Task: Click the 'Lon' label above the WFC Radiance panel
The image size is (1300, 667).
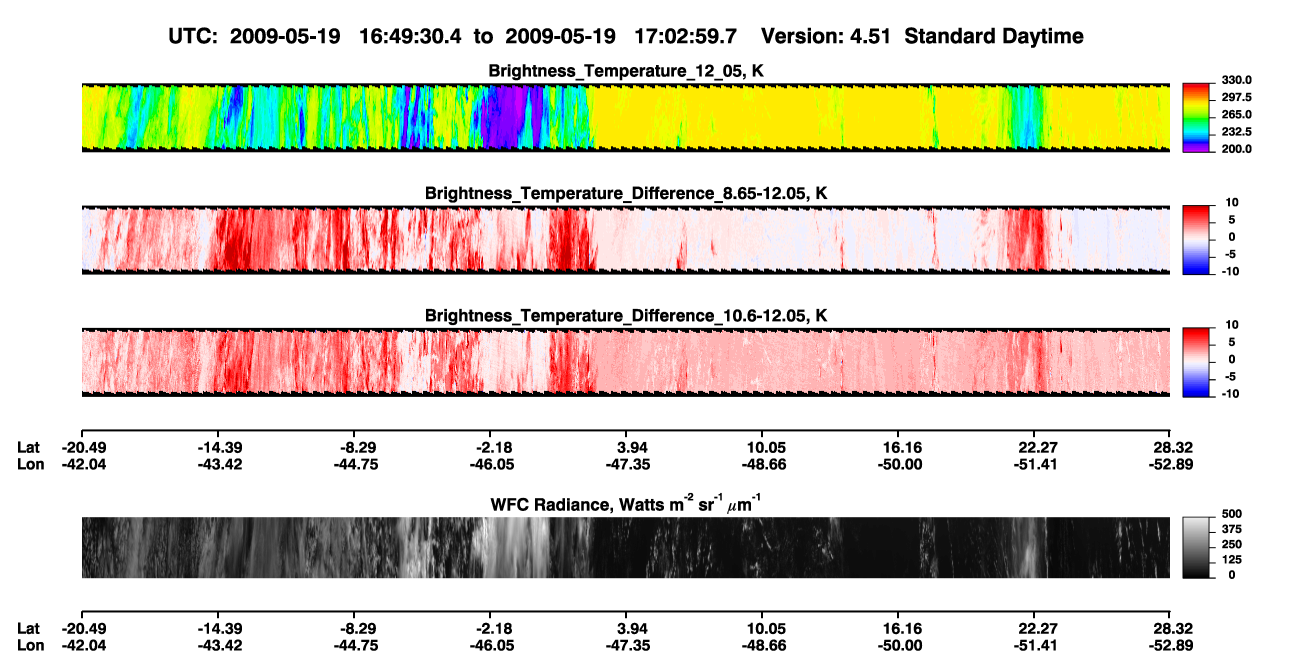Action: click(x=29, y=464)
